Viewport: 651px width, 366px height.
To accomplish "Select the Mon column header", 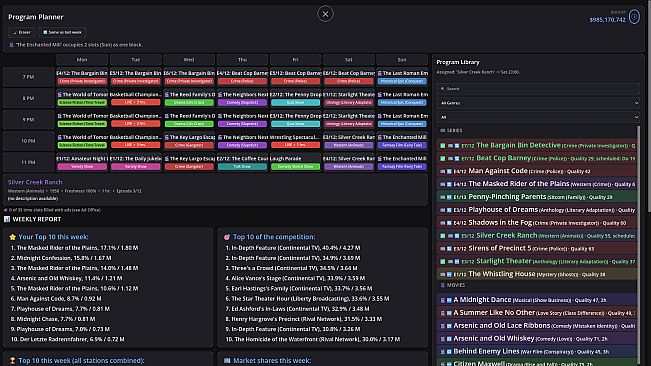I will pyautogui.click(x=82, y=60).
